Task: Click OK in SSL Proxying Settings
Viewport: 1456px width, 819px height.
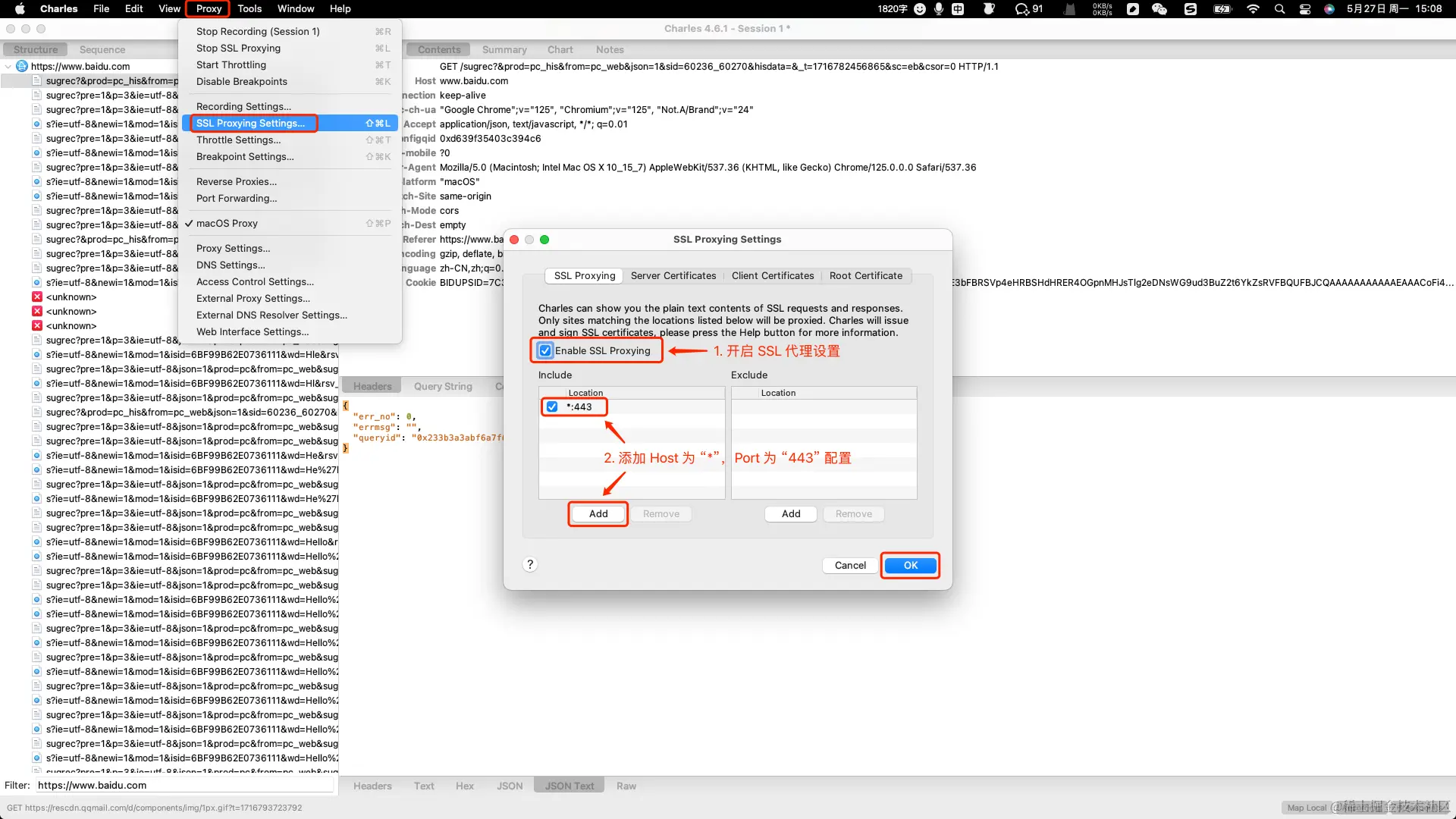Action: (x=911, y=566)
